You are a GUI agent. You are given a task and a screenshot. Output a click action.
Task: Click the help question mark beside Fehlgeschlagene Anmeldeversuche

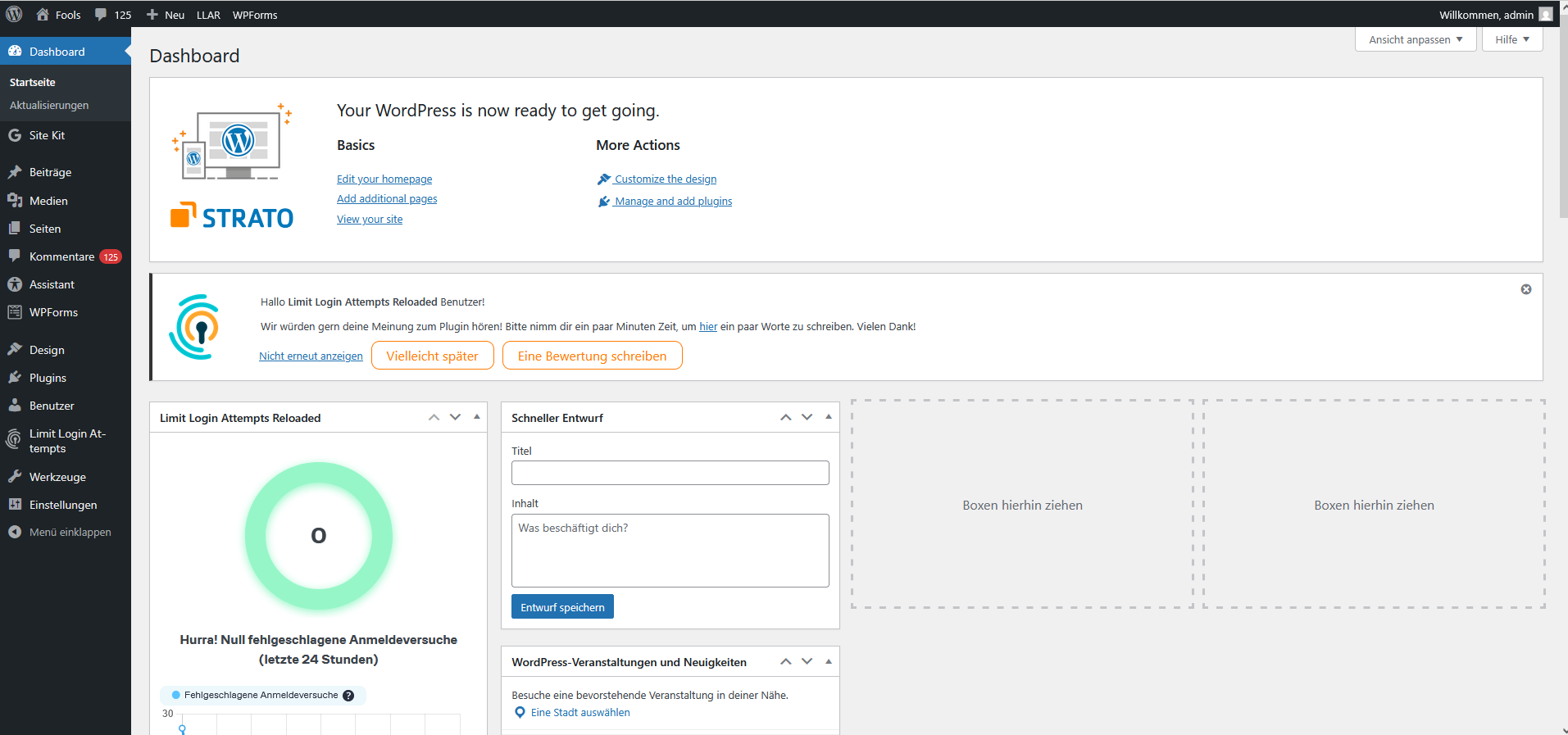click(348, 696)
